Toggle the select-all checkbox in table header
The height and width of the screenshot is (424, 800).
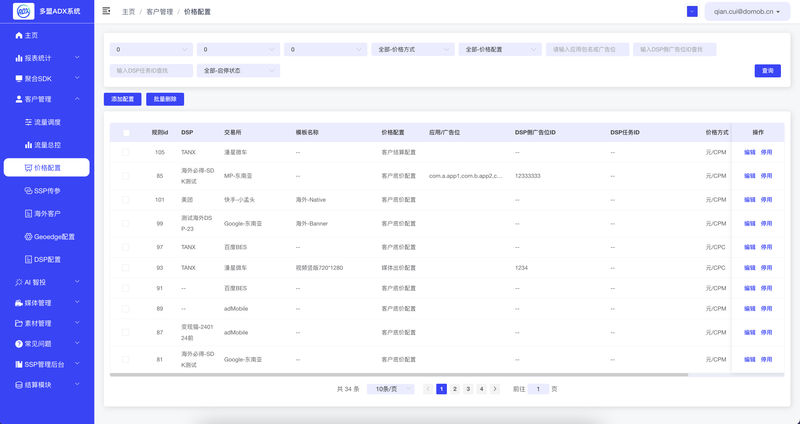(x=126, y=132)
